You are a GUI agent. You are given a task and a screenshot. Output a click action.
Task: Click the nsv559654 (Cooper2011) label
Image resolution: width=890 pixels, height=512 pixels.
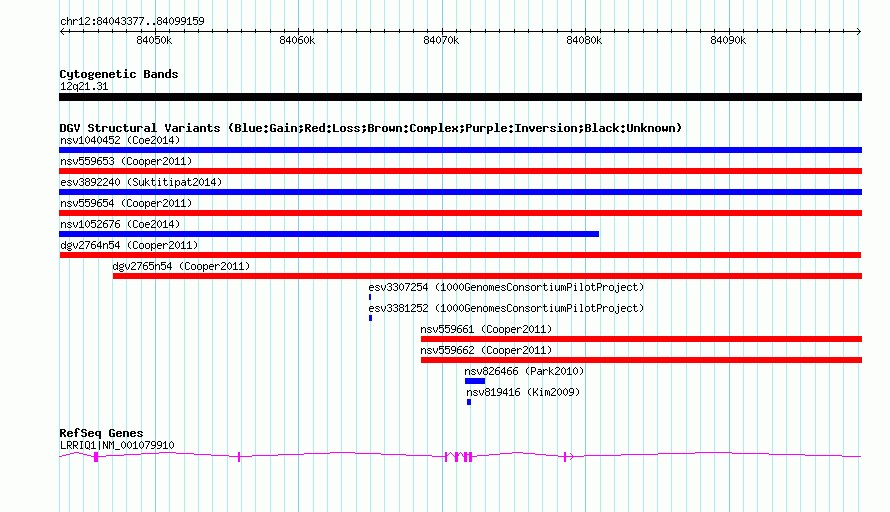click(x=126, y=203)
